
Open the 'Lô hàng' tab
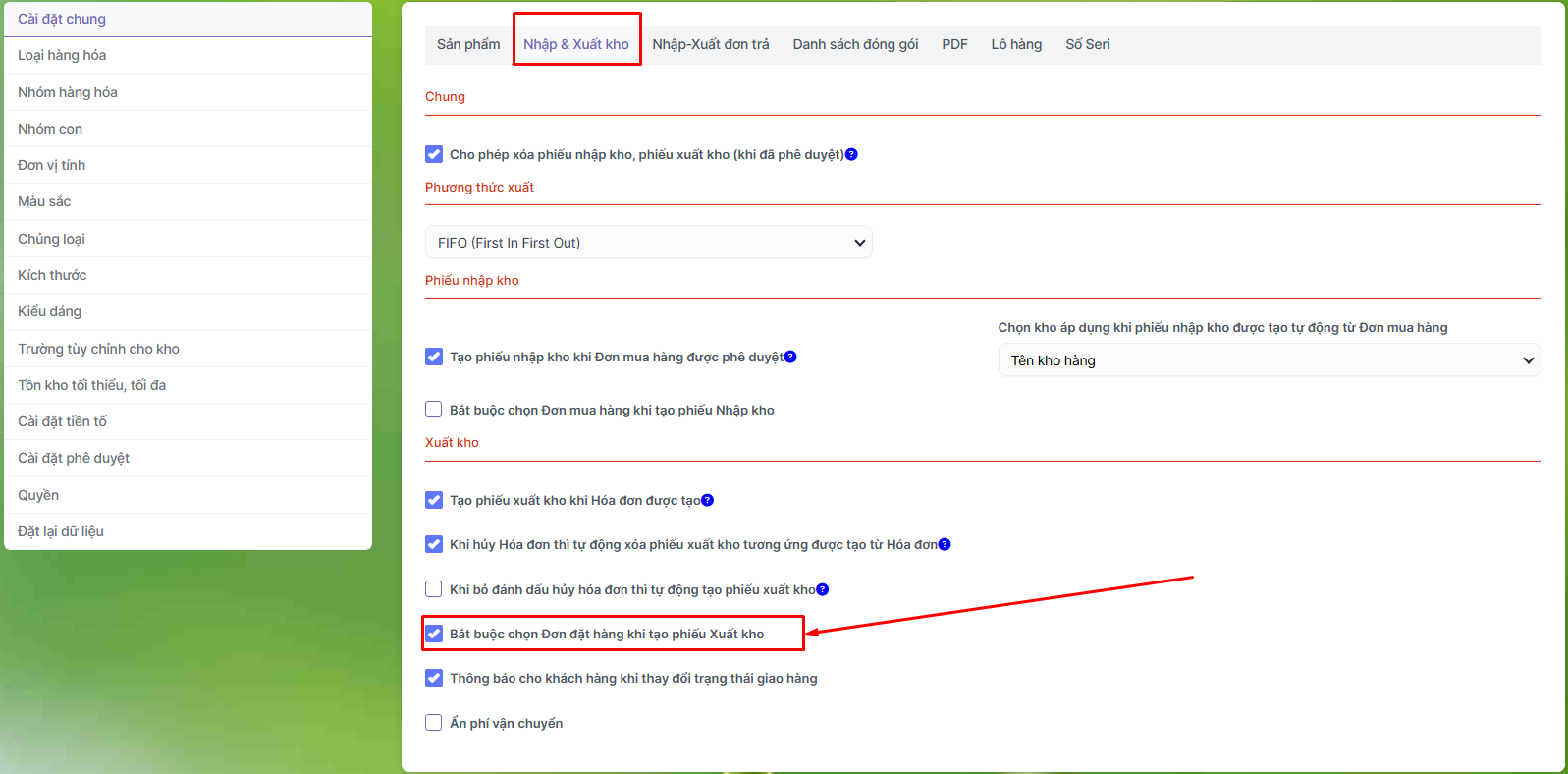tap(1016, 44)
